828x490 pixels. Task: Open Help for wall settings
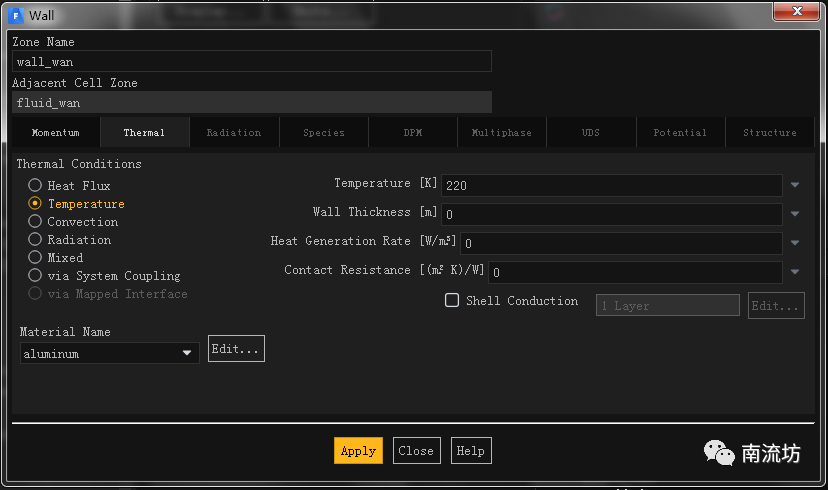(471, 451)
